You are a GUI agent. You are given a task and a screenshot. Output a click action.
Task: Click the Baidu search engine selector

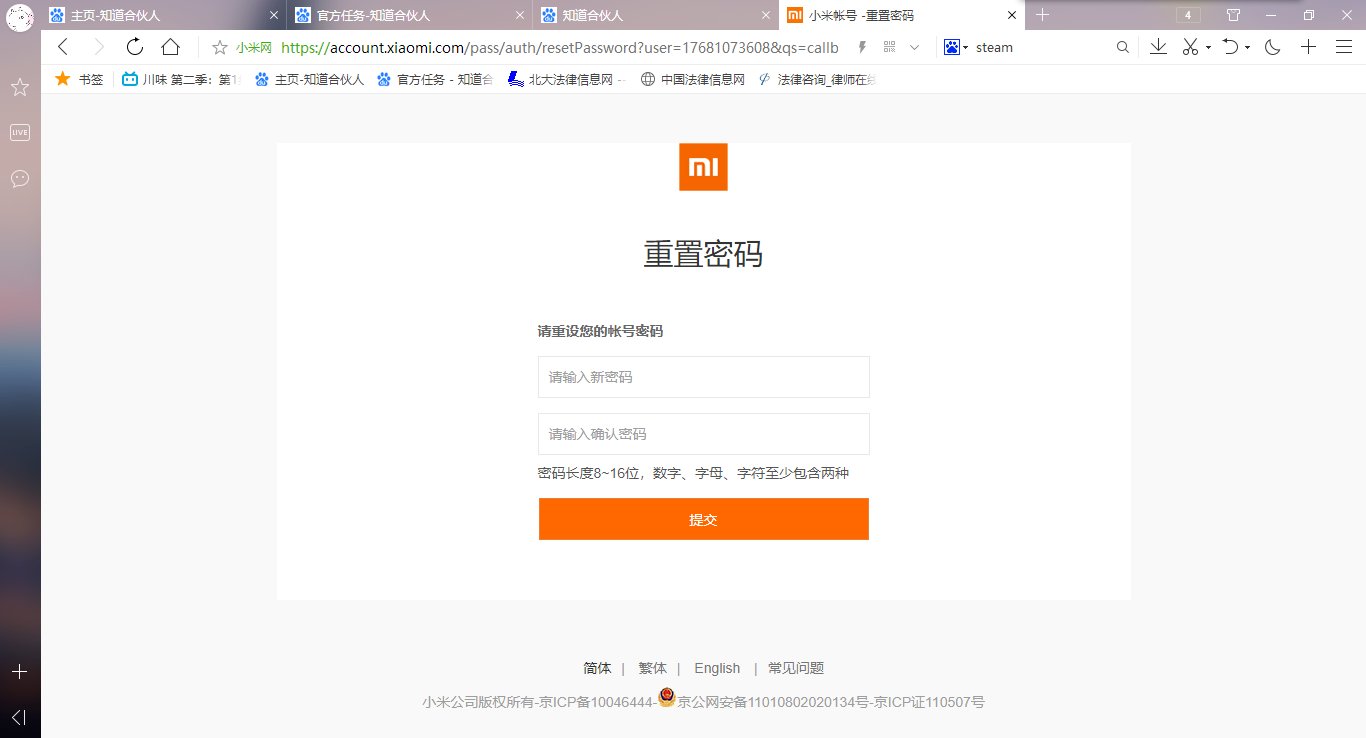tap(953, 46)
